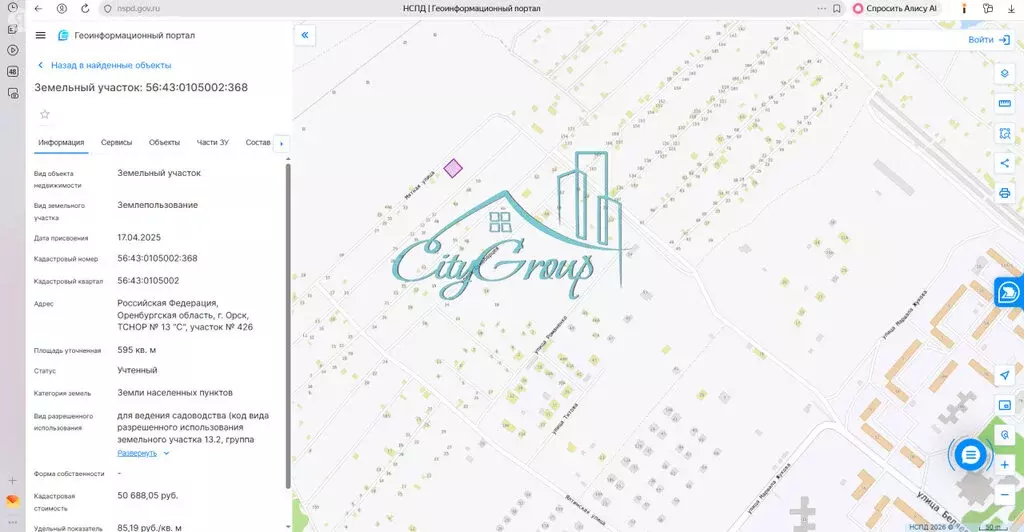1024x532 pixels.
Task: Open the browser page options three dots
Action: click(x=821, y=8)
